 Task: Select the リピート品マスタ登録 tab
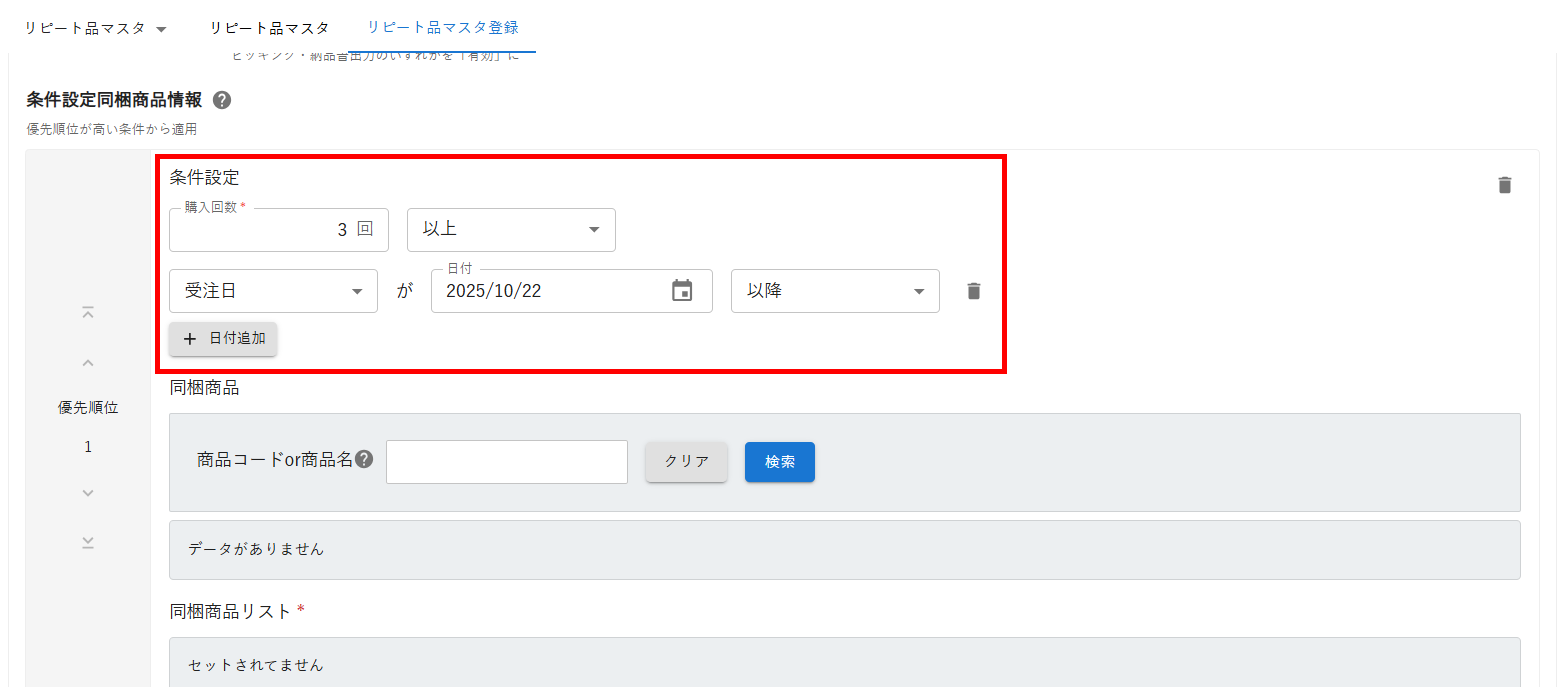click(442, 28)
